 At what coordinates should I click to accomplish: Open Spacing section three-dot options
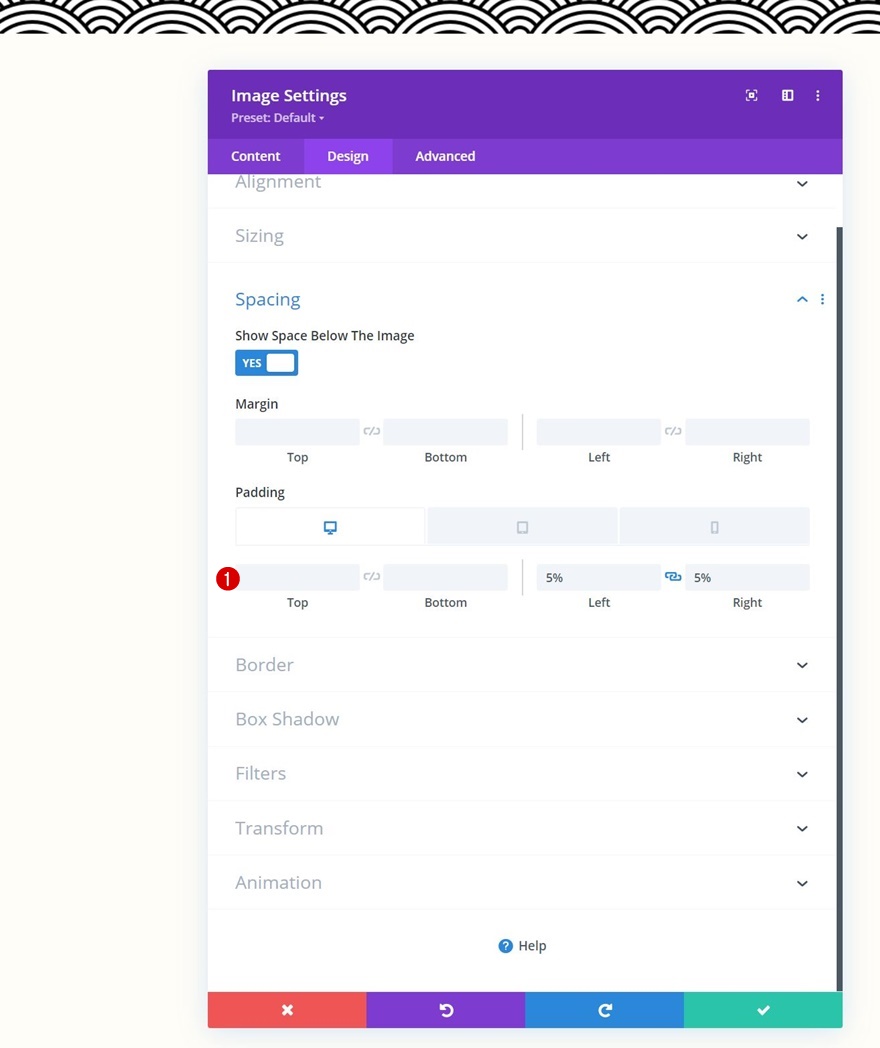click(x=823, y=299)
